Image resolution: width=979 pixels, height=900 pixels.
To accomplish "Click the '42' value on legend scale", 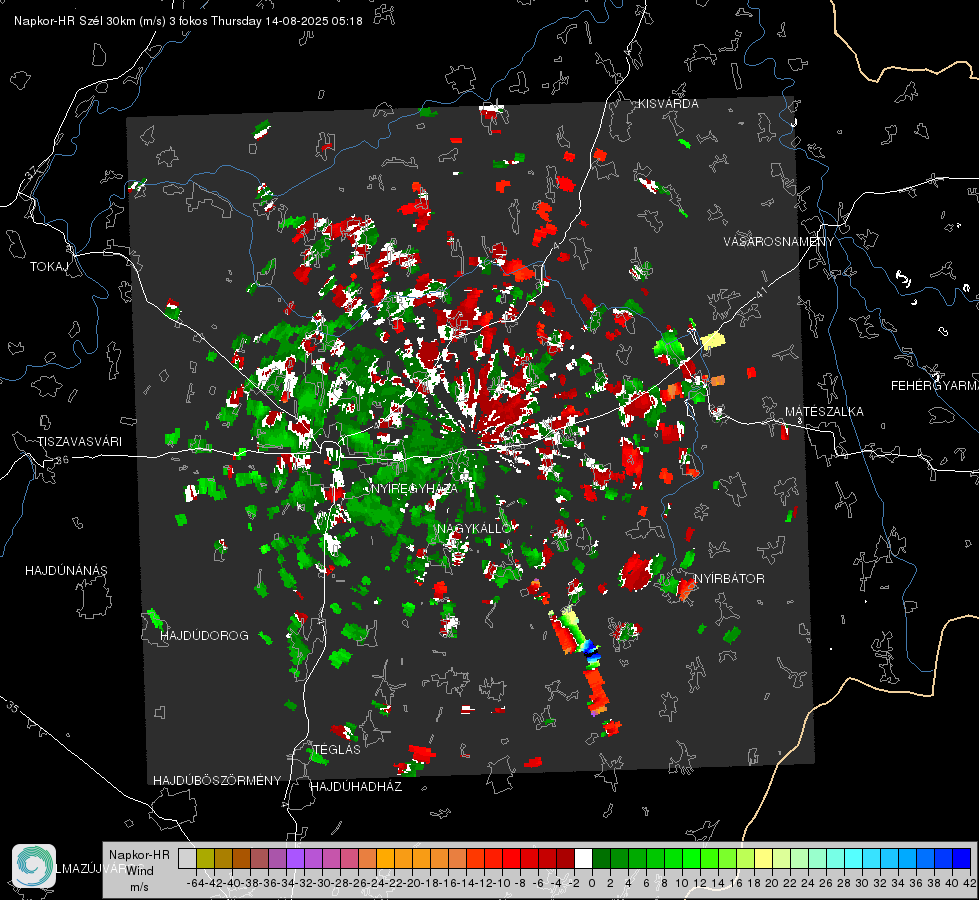I will pyautogui.click(x=969, y=883).
